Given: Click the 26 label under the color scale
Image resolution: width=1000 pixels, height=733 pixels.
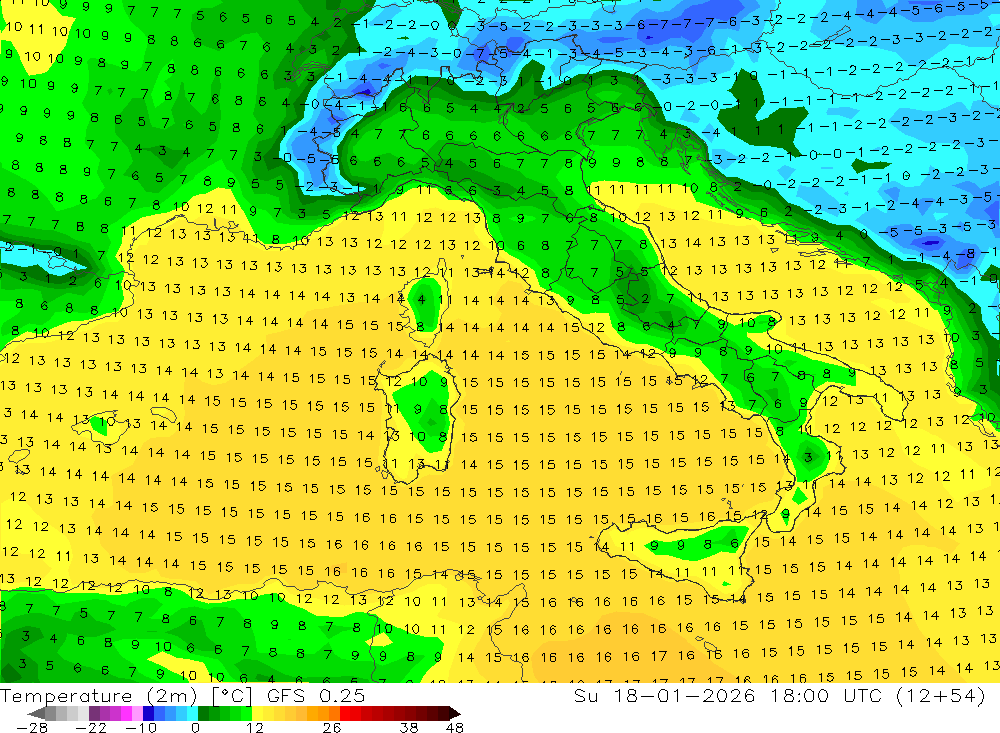Looking at the screenshot, I should pos(332,727).
